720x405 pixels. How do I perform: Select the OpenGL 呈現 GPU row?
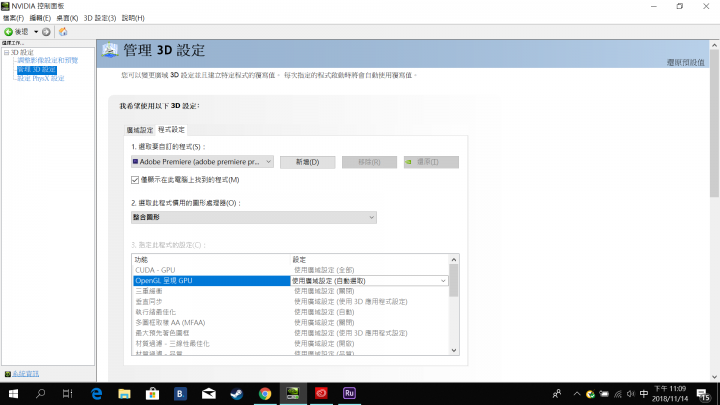[290, 281]
